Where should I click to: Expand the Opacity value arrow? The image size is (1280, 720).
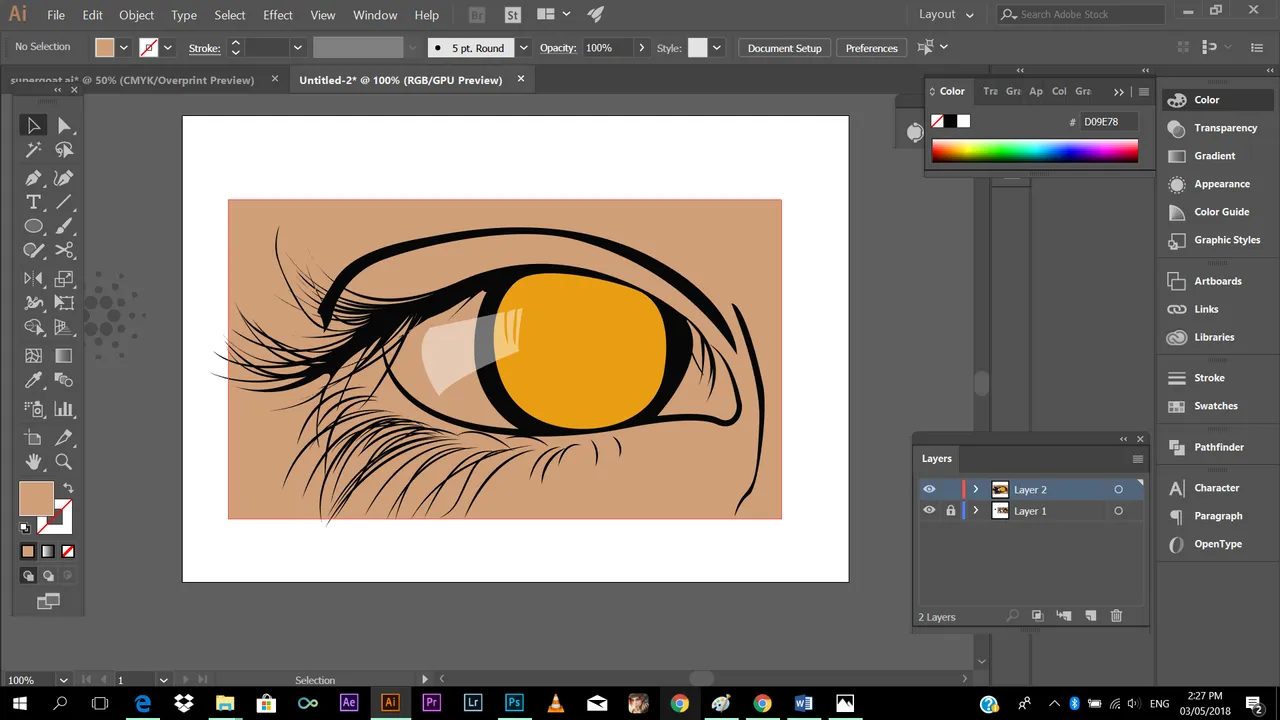(641, 48)
